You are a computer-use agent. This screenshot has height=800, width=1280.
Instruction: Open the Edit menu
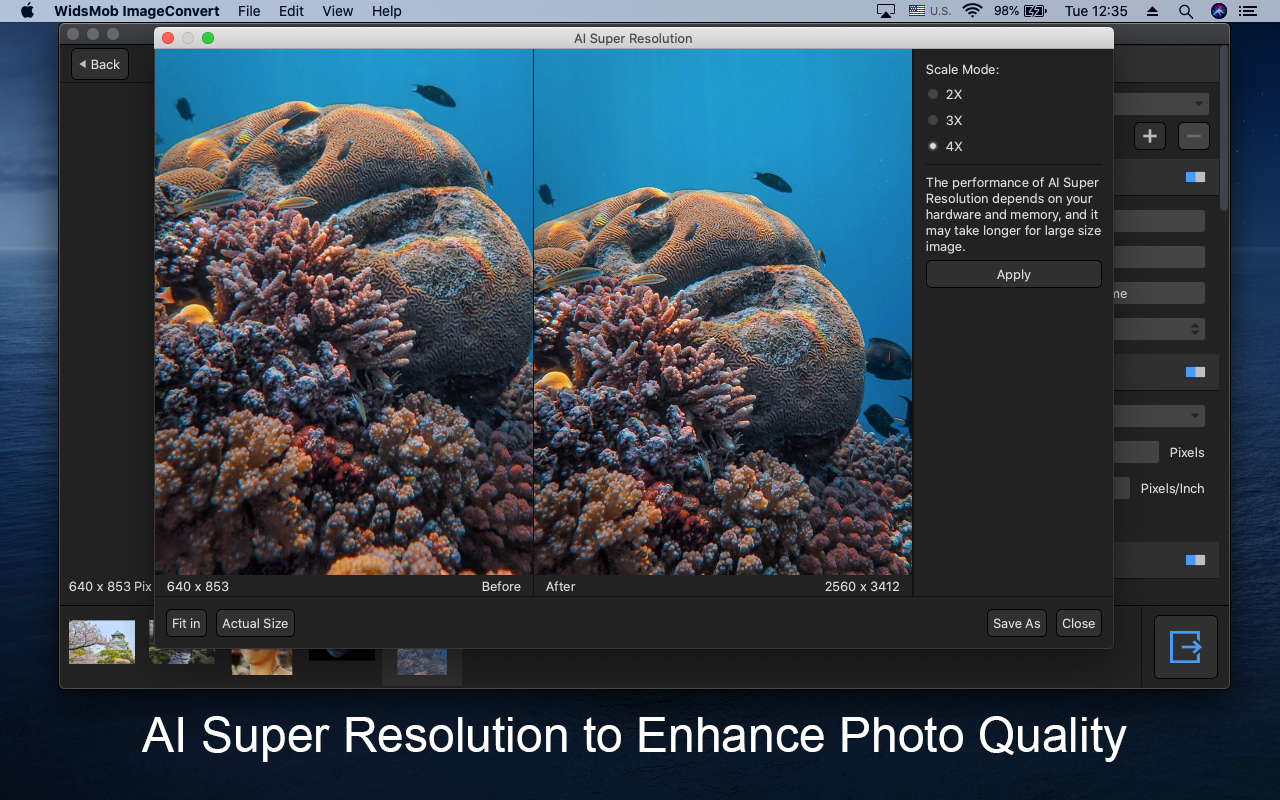click(291, 11)
